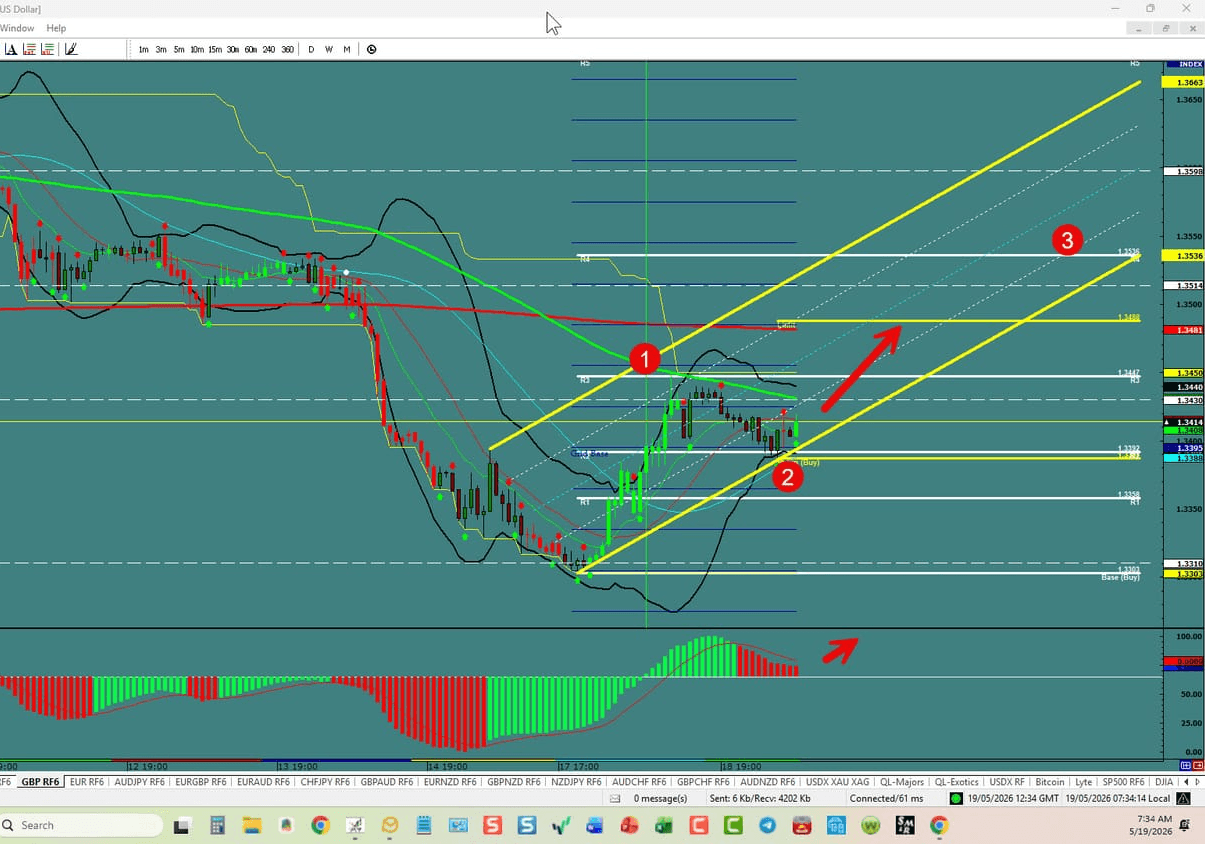Switch chart to 15m timeframe

[215, 49]
